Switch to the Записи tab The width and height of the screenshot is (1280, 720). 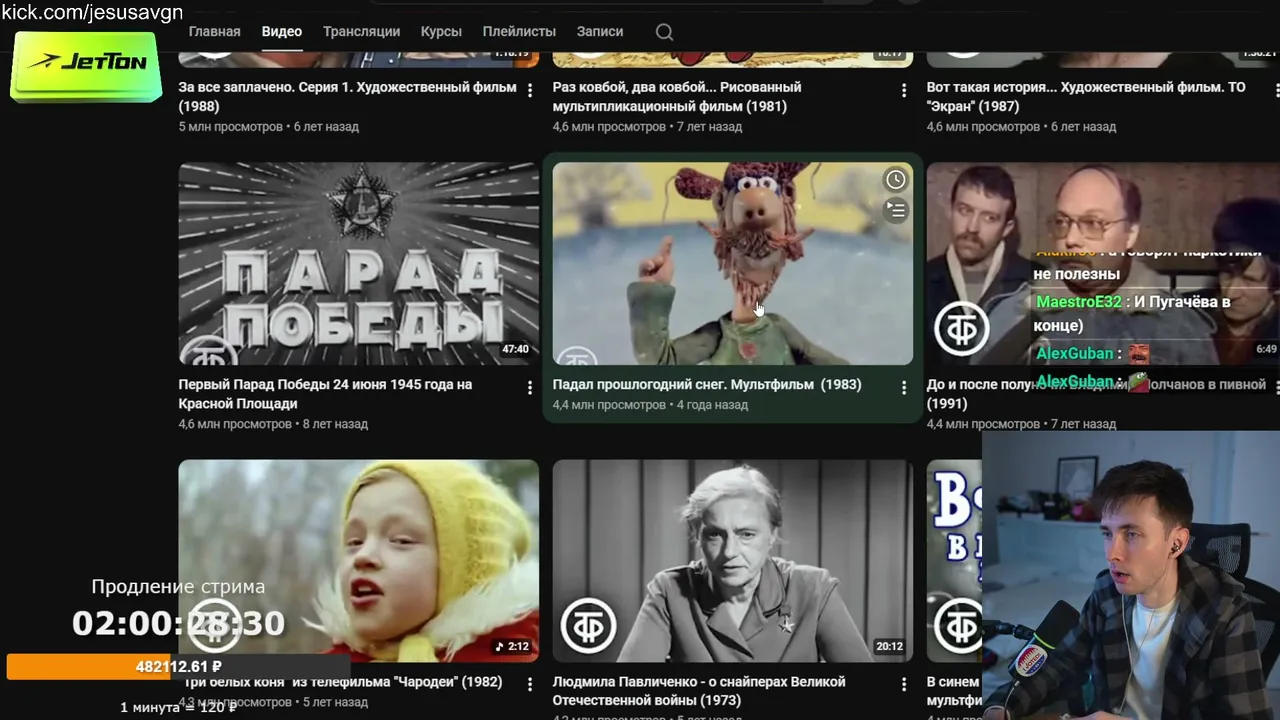click(600, 32)
